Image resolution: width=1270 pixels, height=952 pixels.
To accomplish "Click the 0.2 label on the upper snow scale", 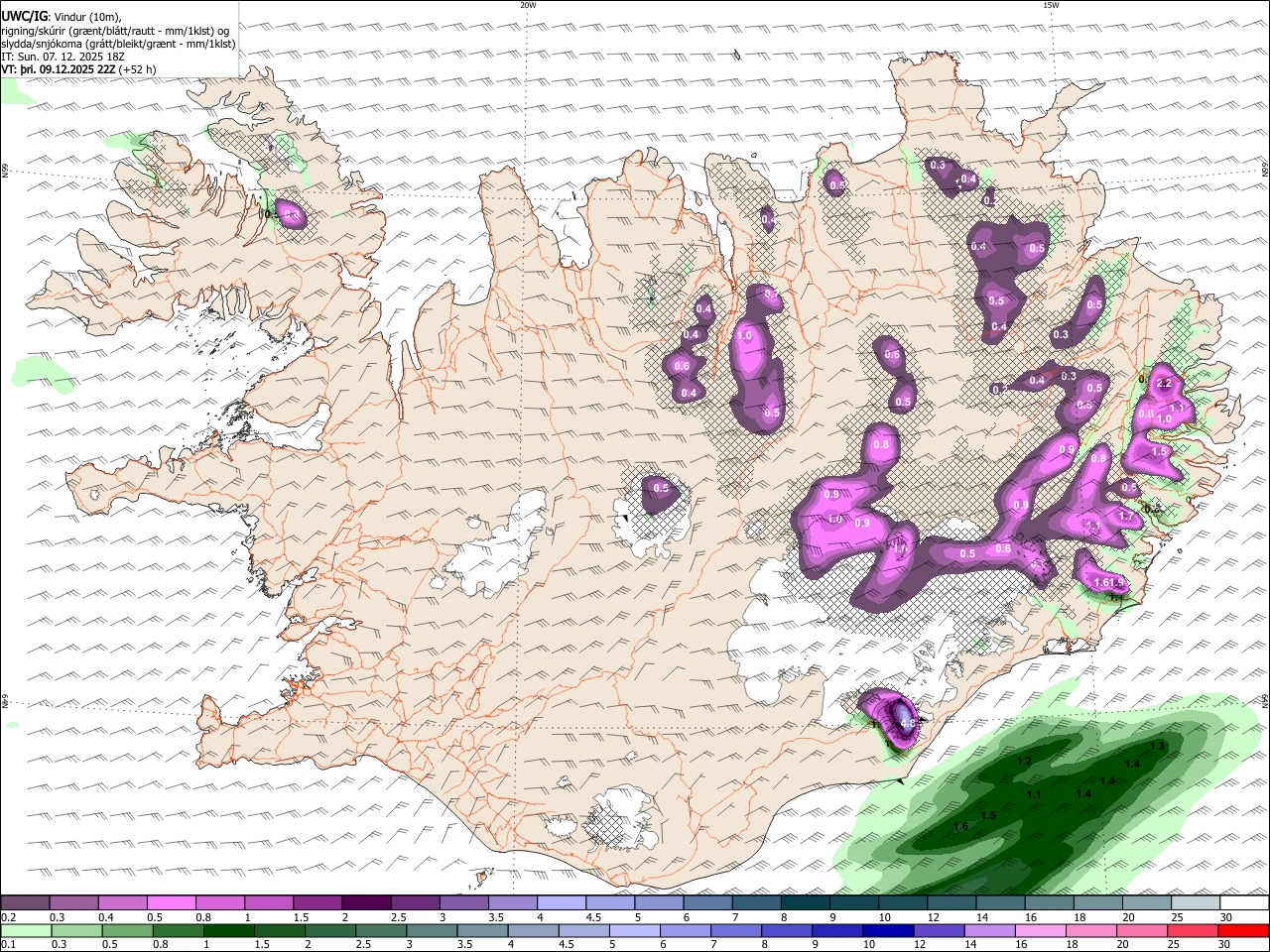I will (x=9, y=917).
